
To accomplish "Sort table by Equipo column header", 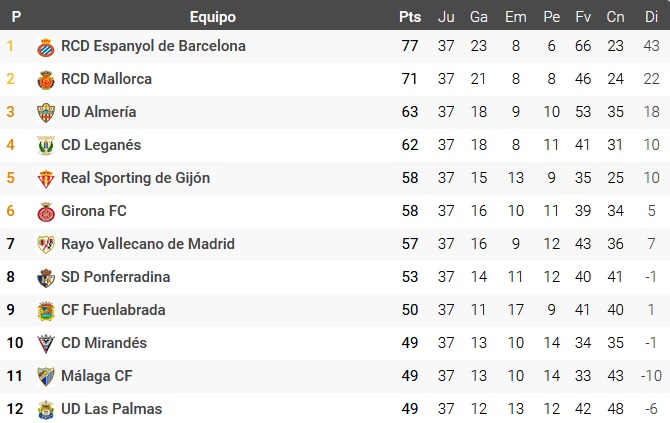I will 212,17.
